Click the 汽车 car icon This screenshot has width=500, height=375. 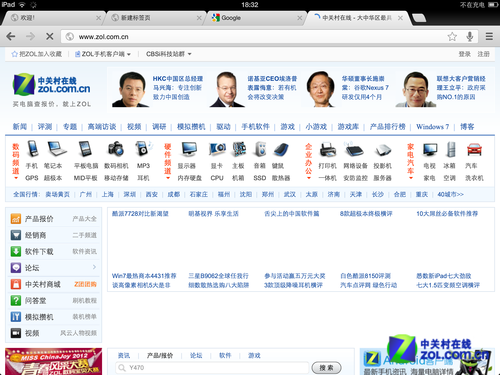pyautogui.click(x=474, y=149)
